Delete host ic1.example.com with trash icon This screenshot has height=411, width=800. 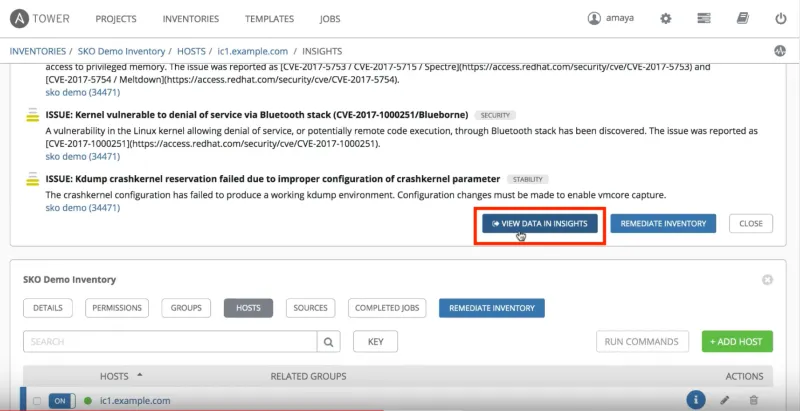(x=754, y=400)
